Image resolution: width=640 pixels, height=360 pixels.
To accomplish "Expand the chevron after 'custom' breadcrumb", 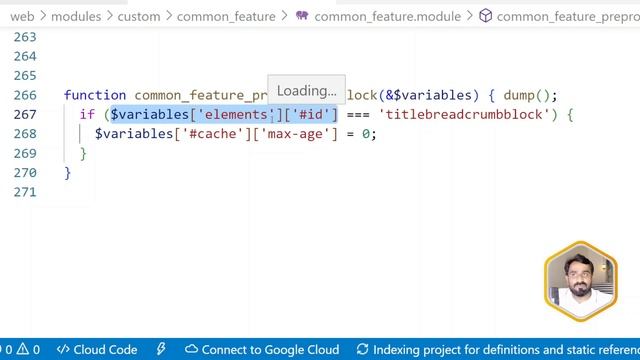I will tap(169, 16).
